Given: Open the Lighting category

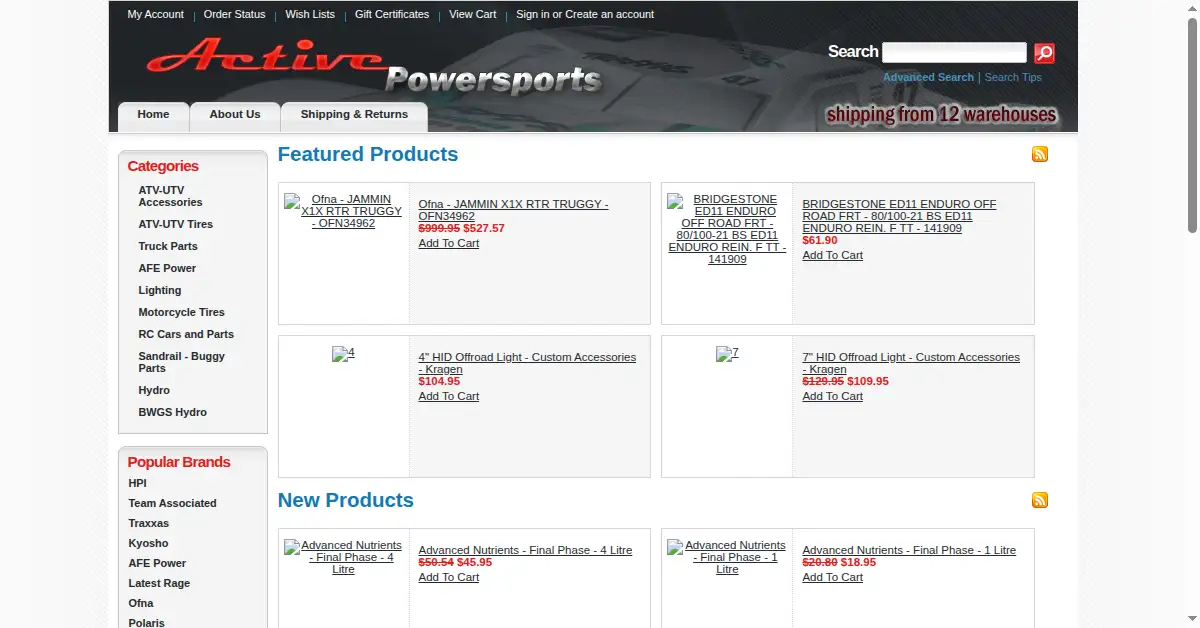Looking at the screenshot, I should tap(160, 290).
